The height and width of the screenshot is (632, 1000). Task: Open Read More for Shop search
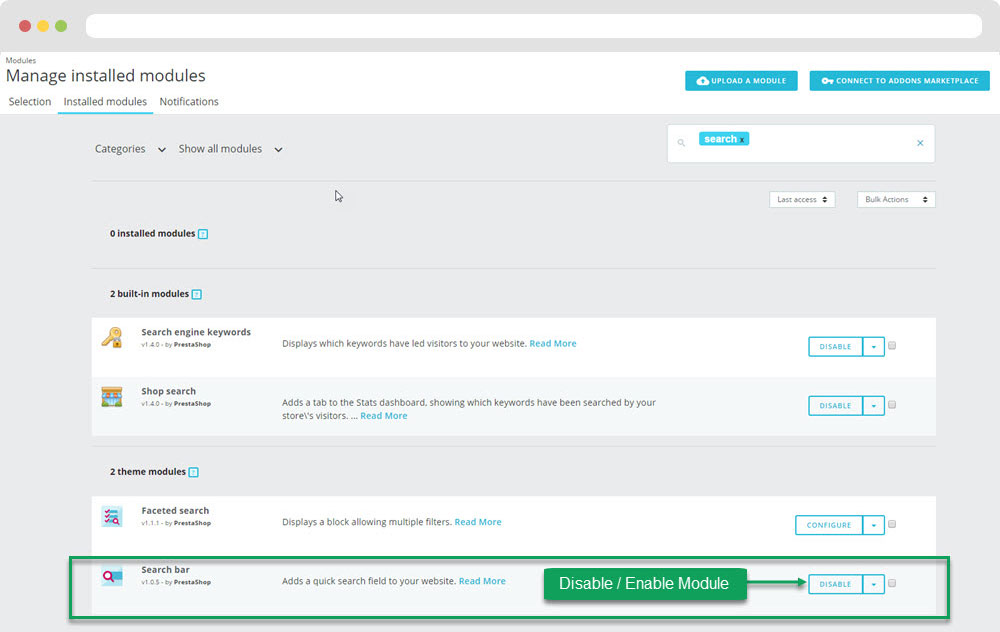pos(383,416)
